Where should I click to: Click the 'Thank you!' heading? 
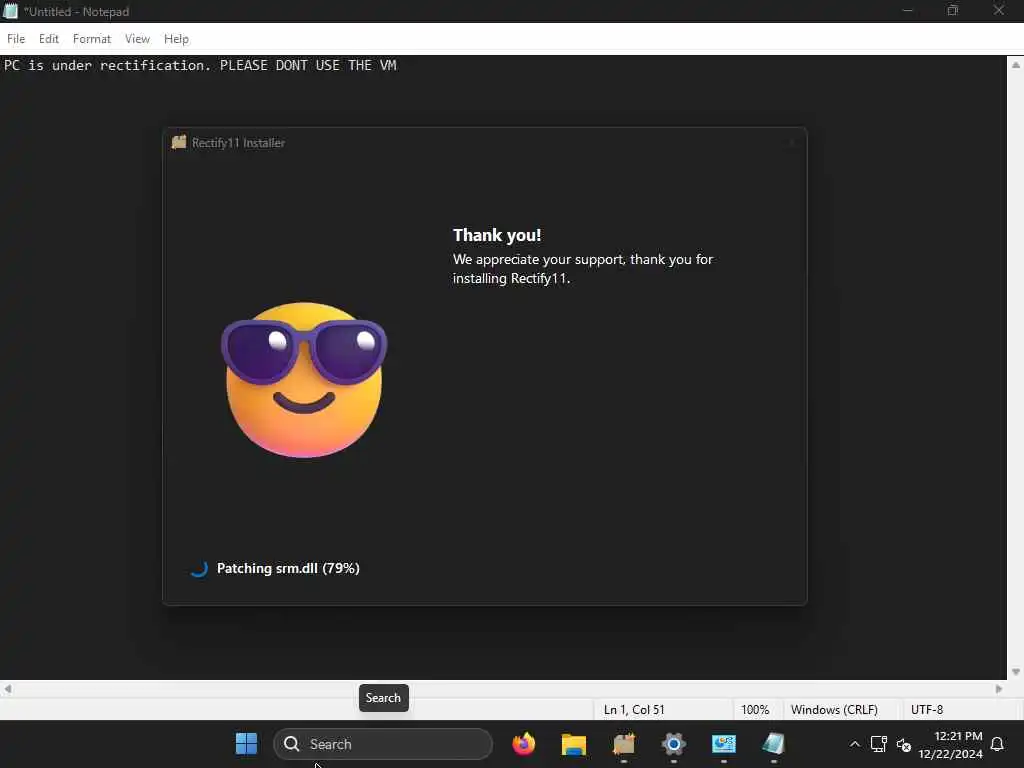pyautogui.click(x=497, y=235)
